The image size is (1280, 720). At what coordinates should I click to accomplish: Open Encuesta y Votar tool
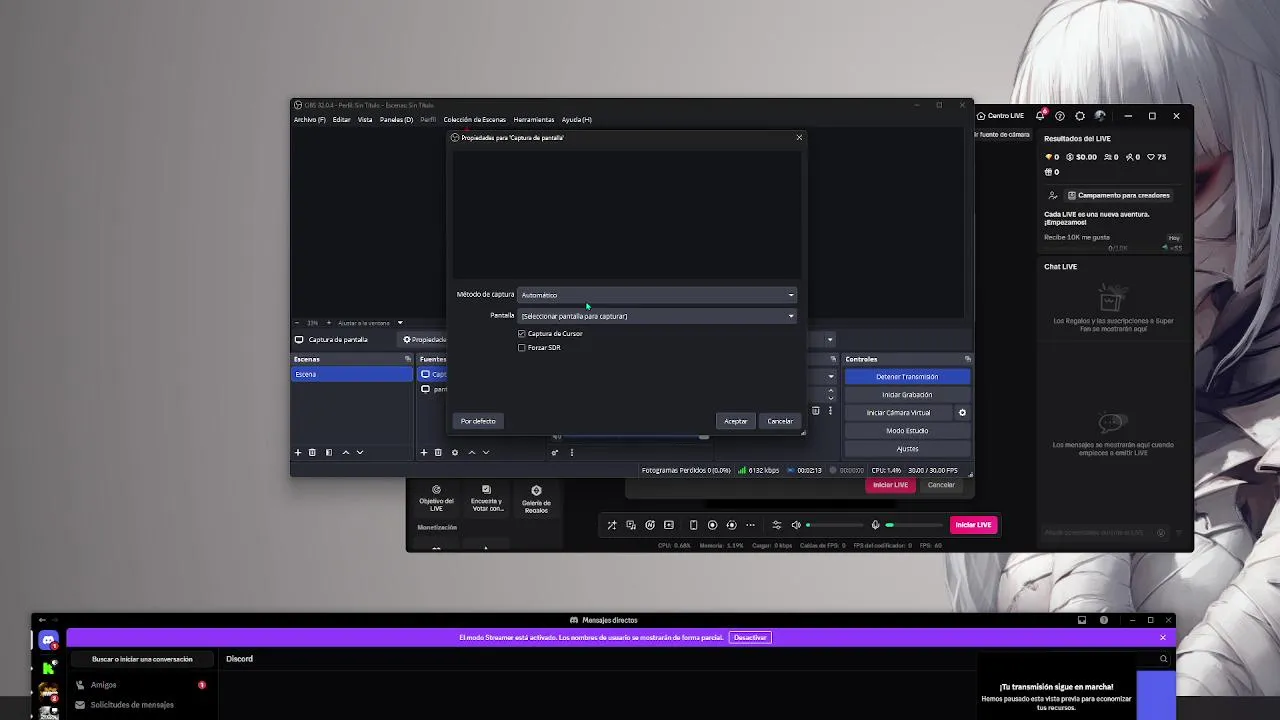[487, 498]
